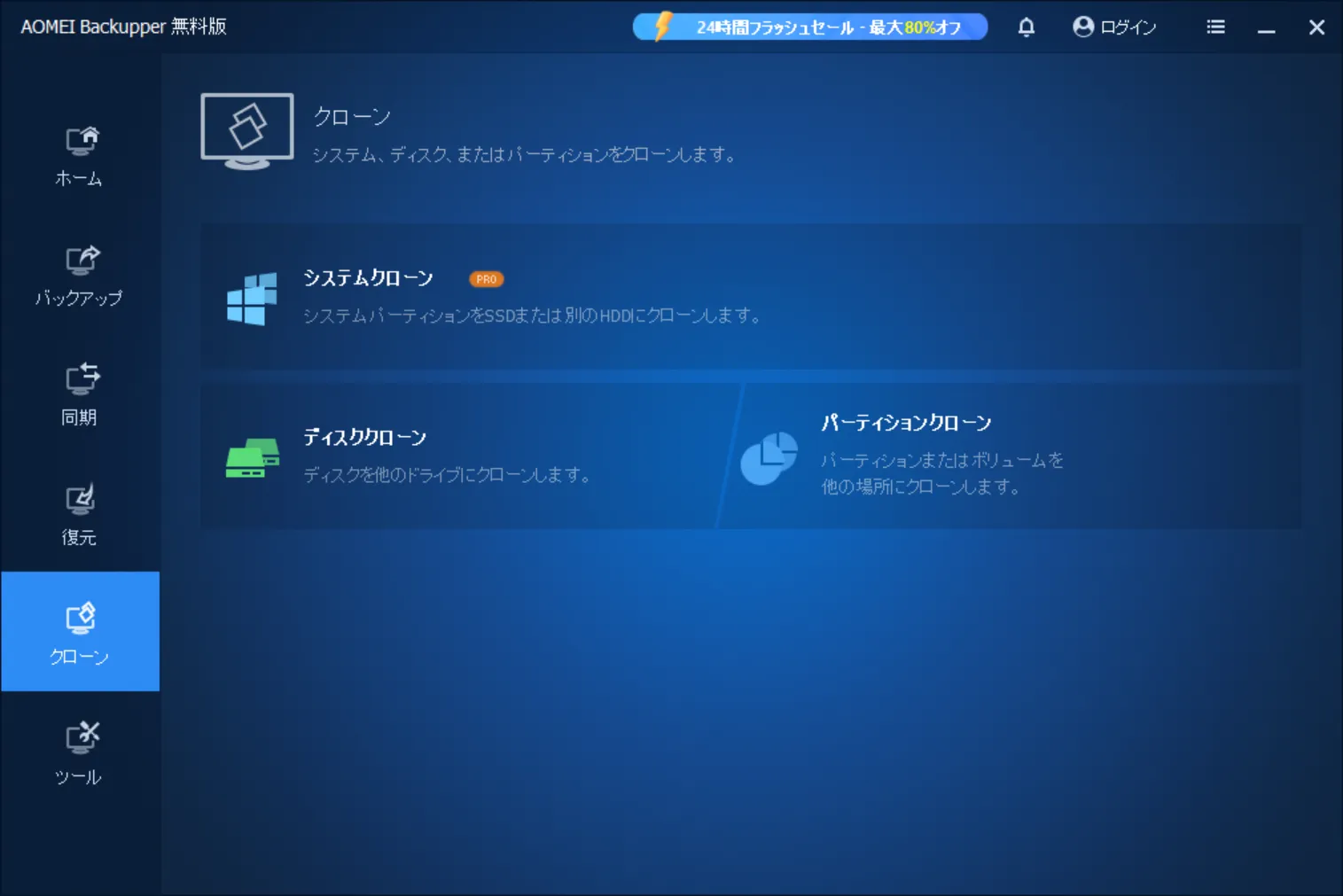The height and width of the screenshot is (896, 1343).
Task: Minimize the AOMEI Backupper window
Action: [1266, 28]
